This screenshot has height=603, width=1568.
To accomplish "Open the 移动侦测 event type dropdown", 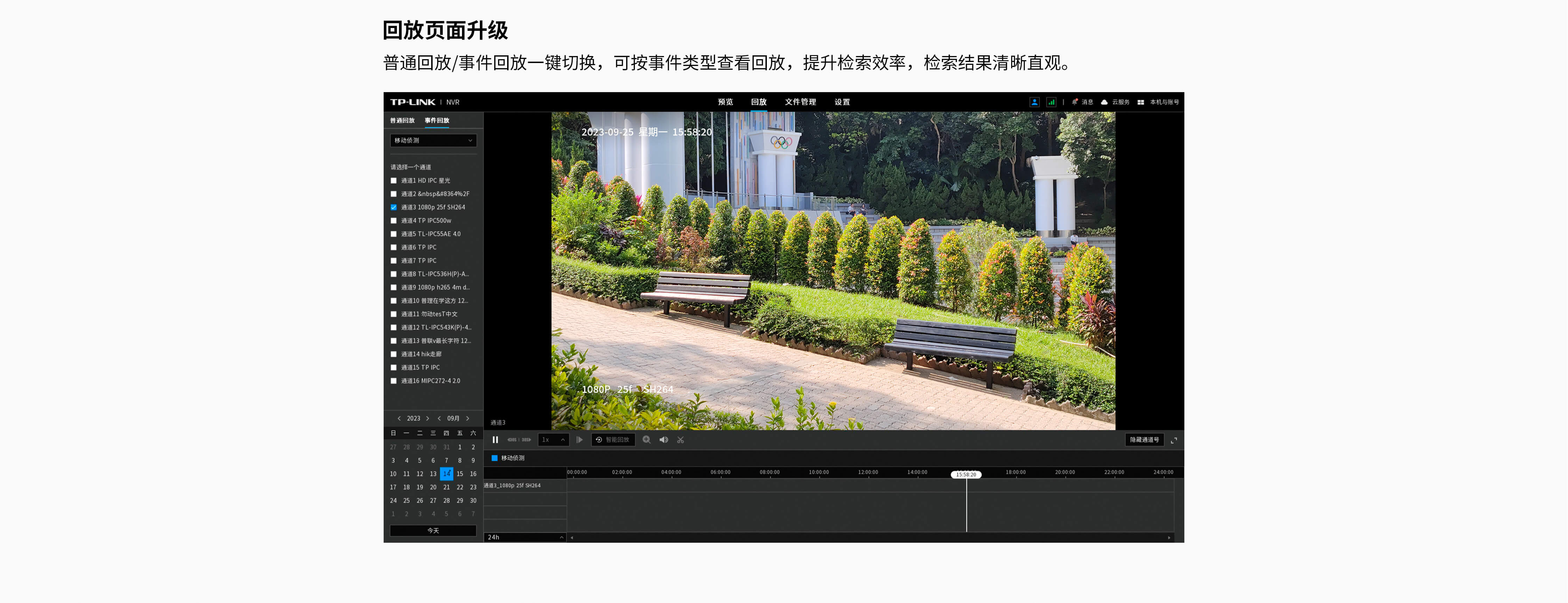I will point(433,141).
